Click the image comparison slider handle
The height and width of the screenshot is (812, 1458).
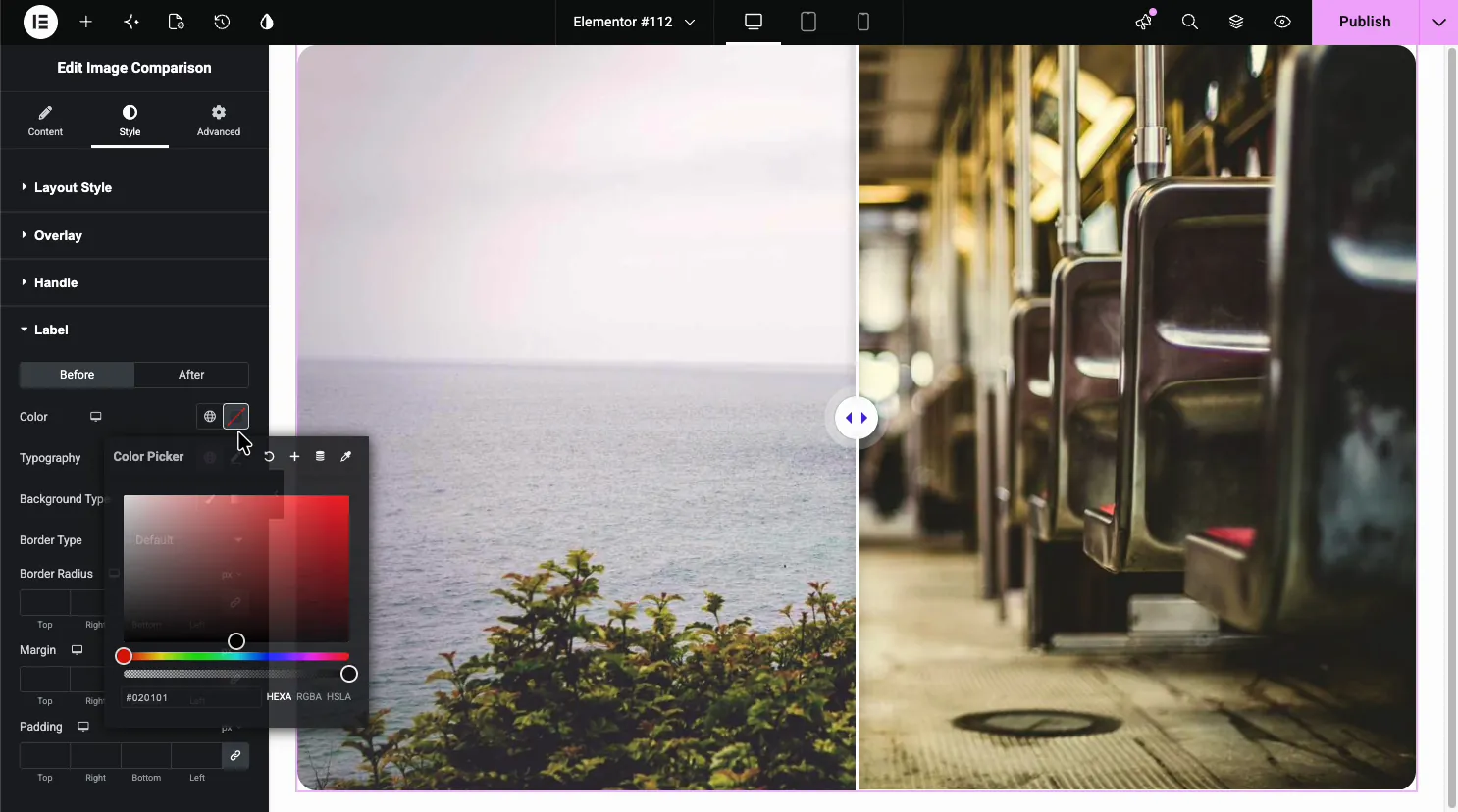(x=857, y=418)
